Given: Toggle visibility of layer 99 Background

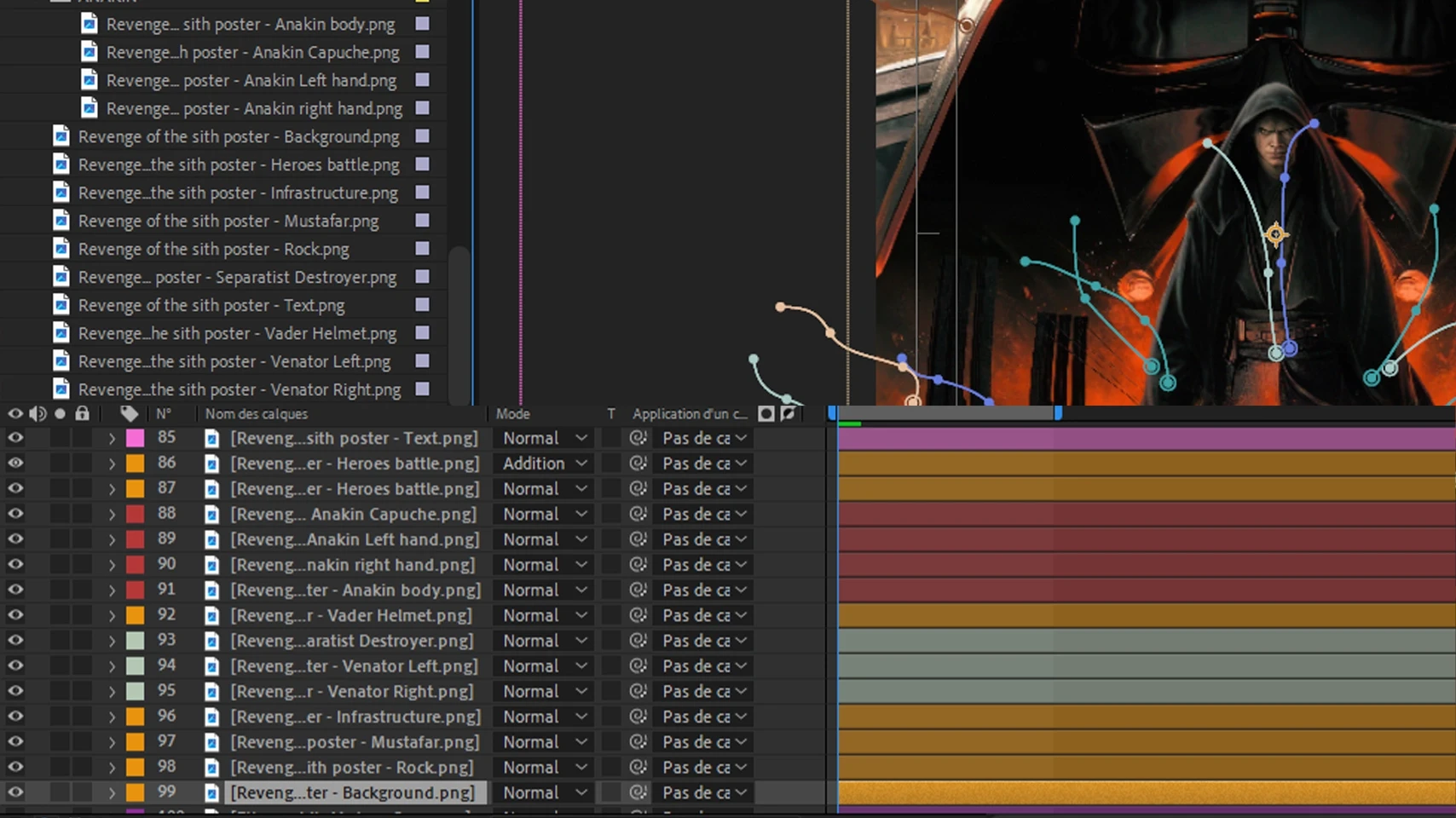Looking at the screenshot, I should coord(15,792).
